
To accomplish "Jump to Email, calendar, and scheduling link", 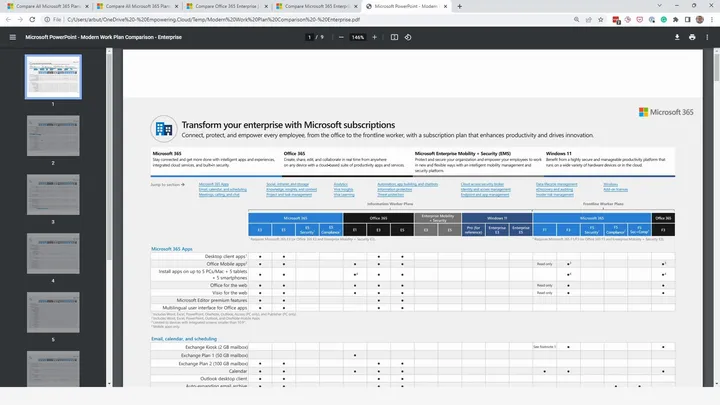I will point(223,189).
